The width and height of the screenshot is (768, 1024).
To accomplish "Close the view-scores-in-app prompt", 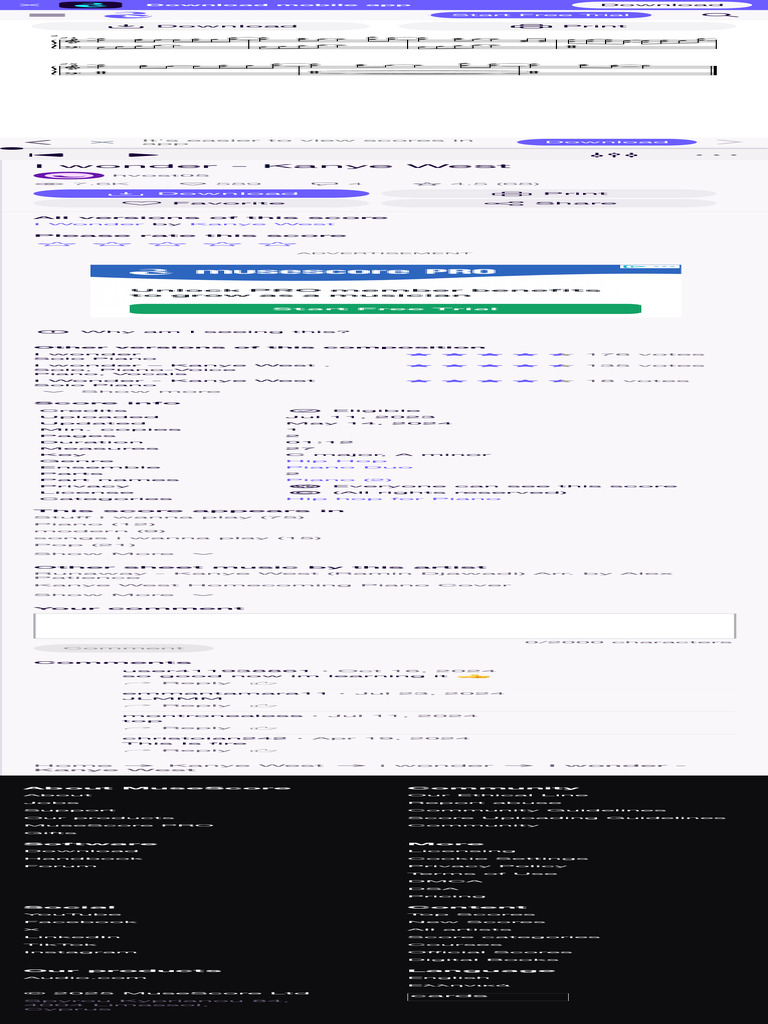I will [102, 142].
